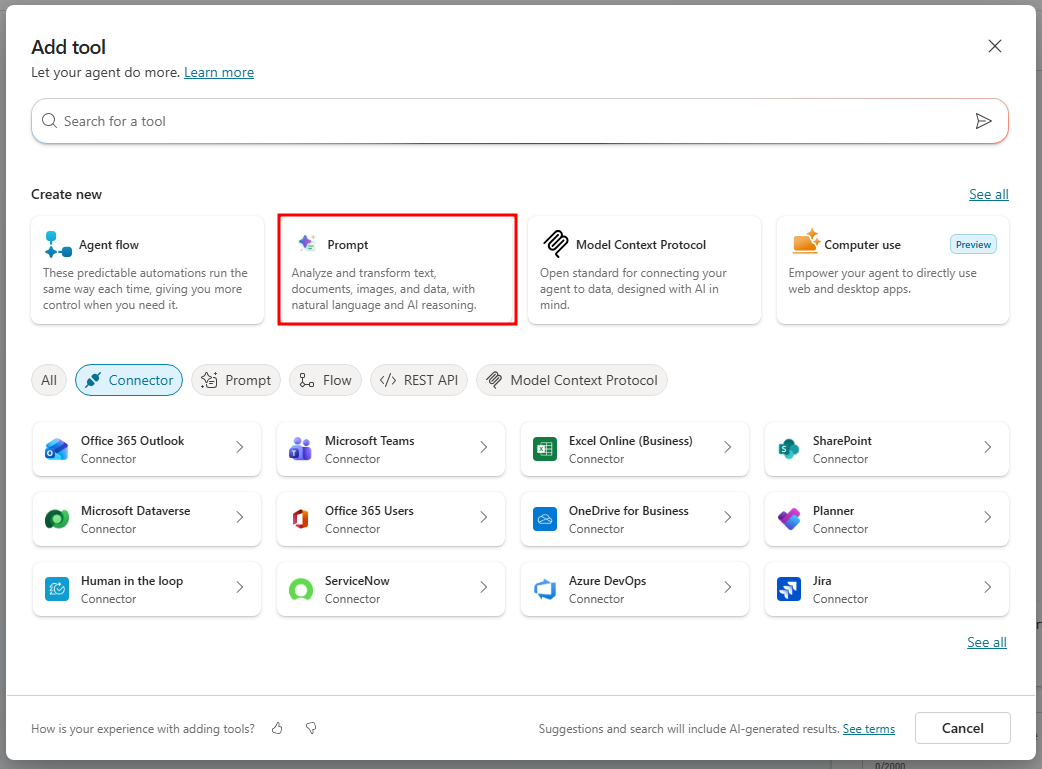Screen dimensions: 1042x769
Task: Click the thumbs down feedback icon
Action: pyautogui.click(x=311, y=728)
